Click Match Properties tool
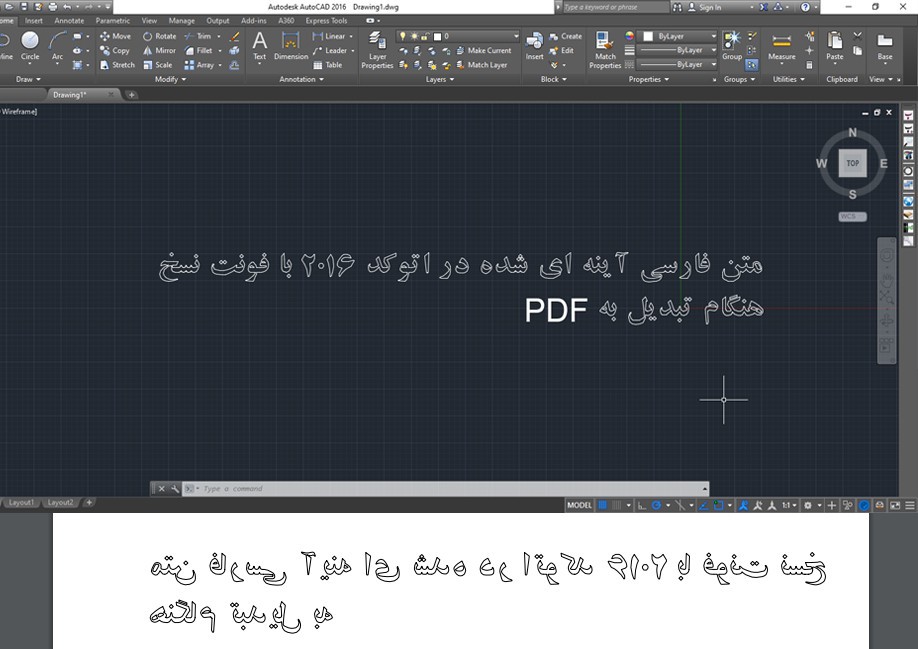 [605, 50]
